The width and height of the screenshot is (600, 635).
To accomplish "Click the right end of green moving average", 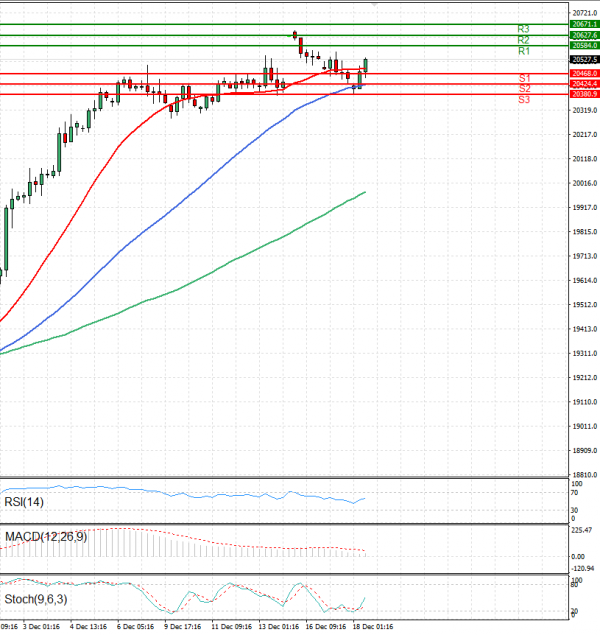I will tap(365, 192).
